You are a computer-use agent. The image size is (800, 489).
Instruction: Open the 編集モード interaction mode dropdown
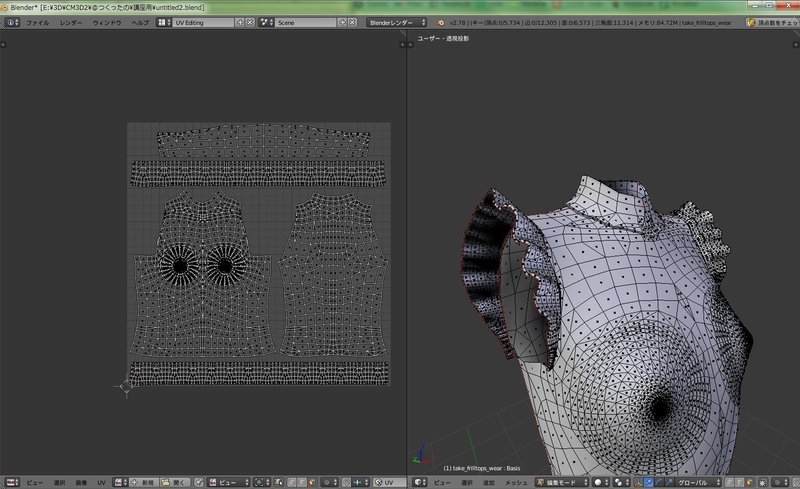(562, 482)
